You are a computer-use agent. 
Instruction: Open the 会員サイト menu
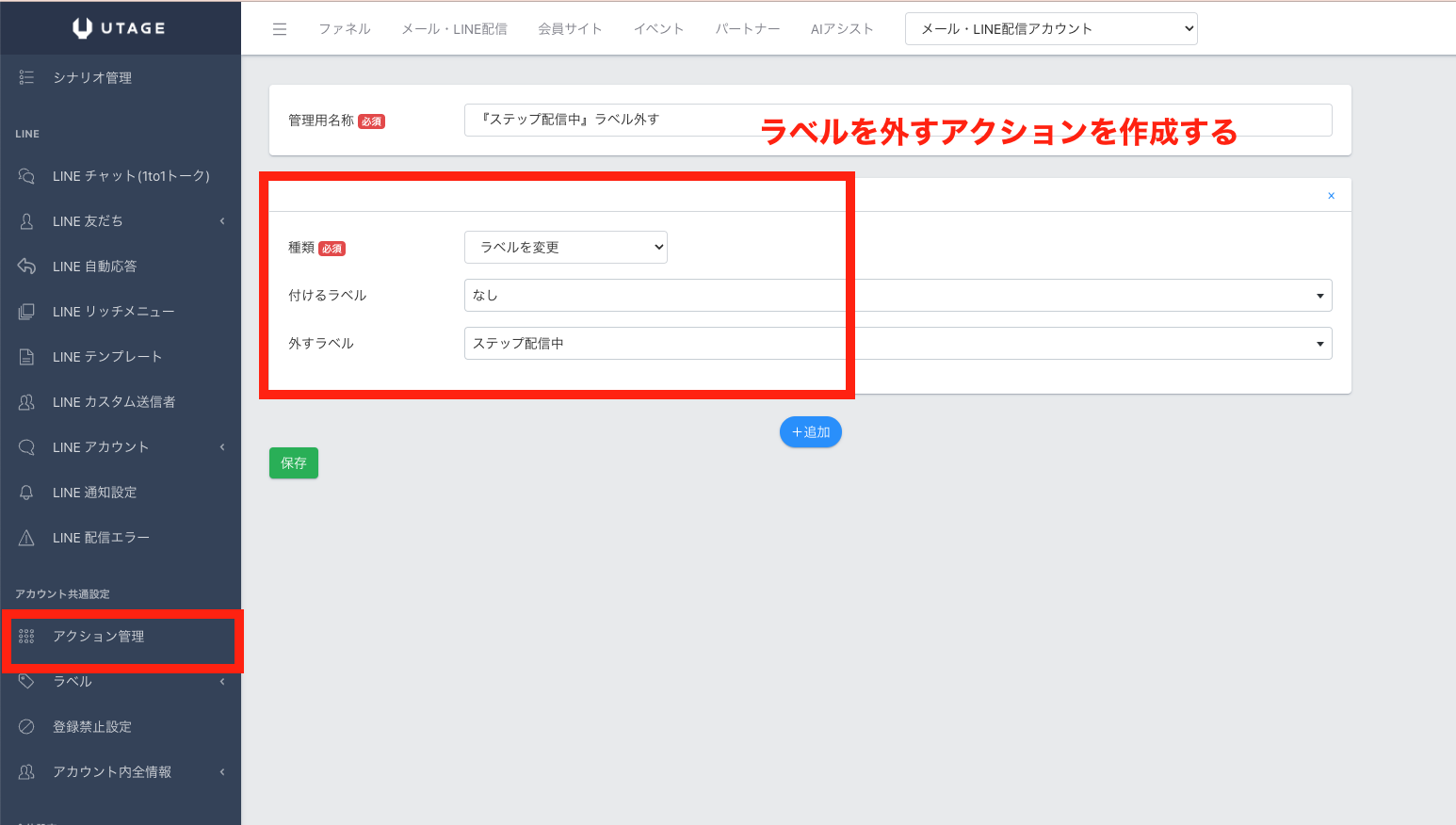570,29
